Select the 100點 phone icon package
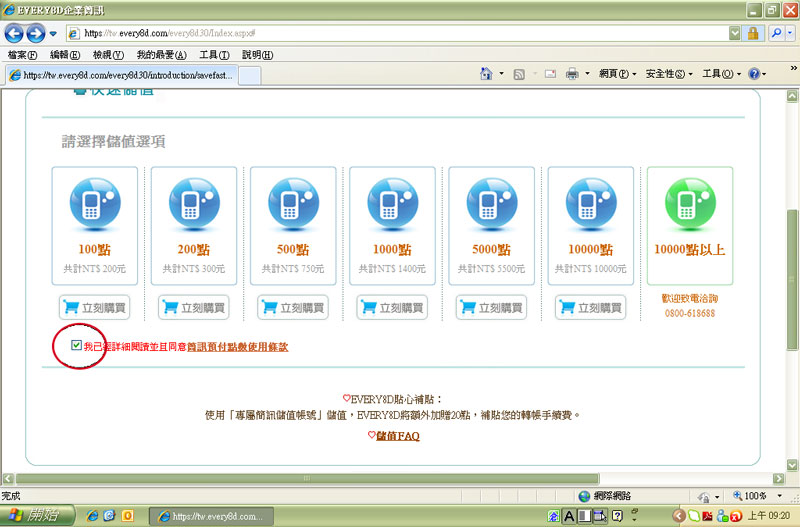This screenshot has height=527, width=800. (x=95, y=205)
